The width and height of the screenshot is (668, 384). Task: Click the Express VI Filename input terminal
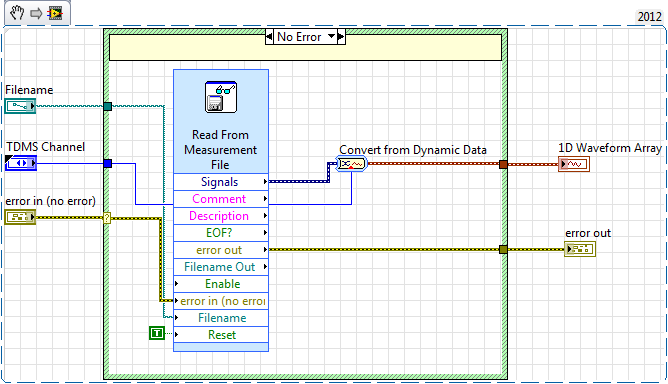pyautogui.click(x=221, y=318)
